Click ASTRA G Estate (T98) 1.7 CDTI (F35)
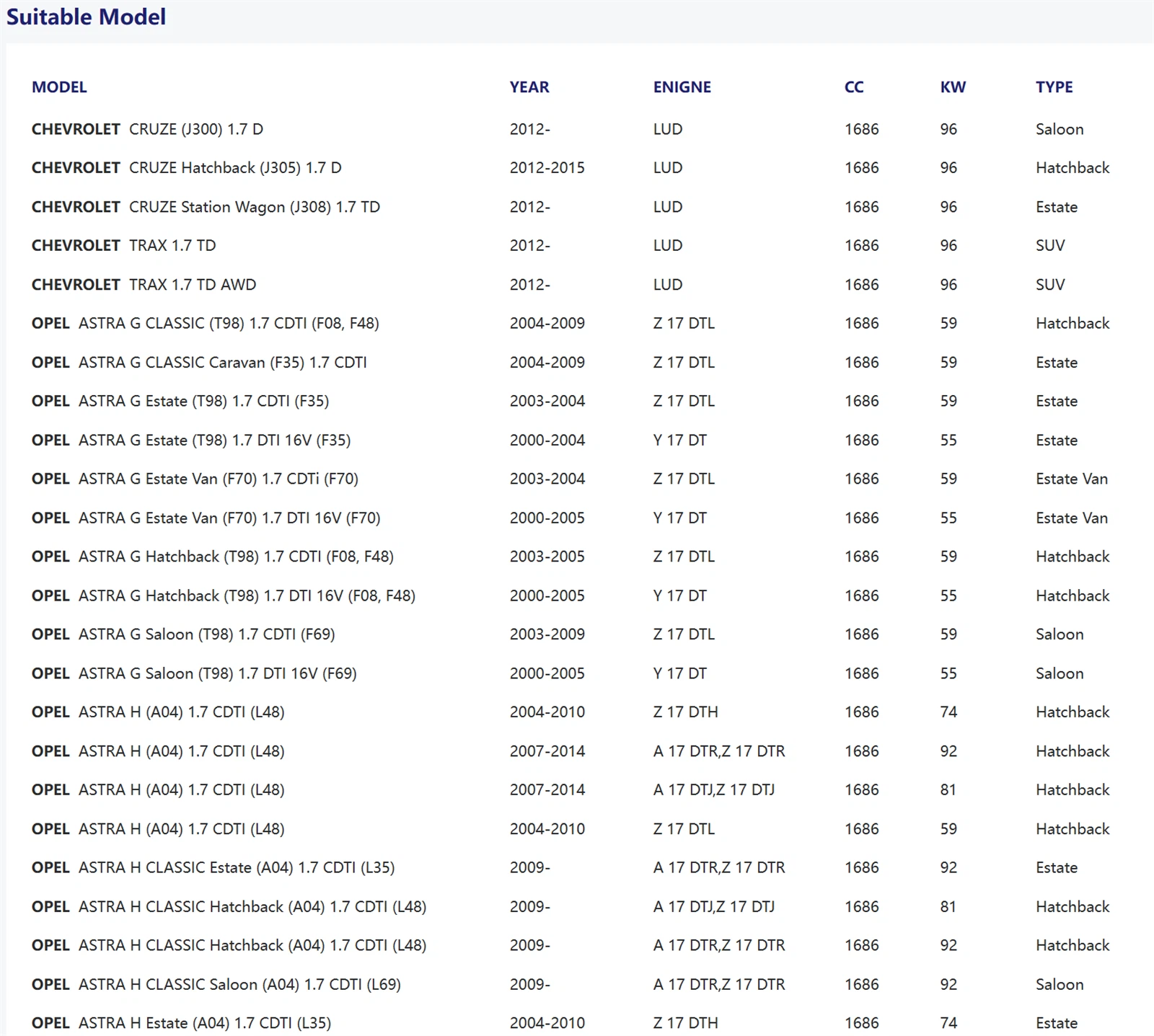The height and width of the screenshot is (1036, 1154). point(203,402)
